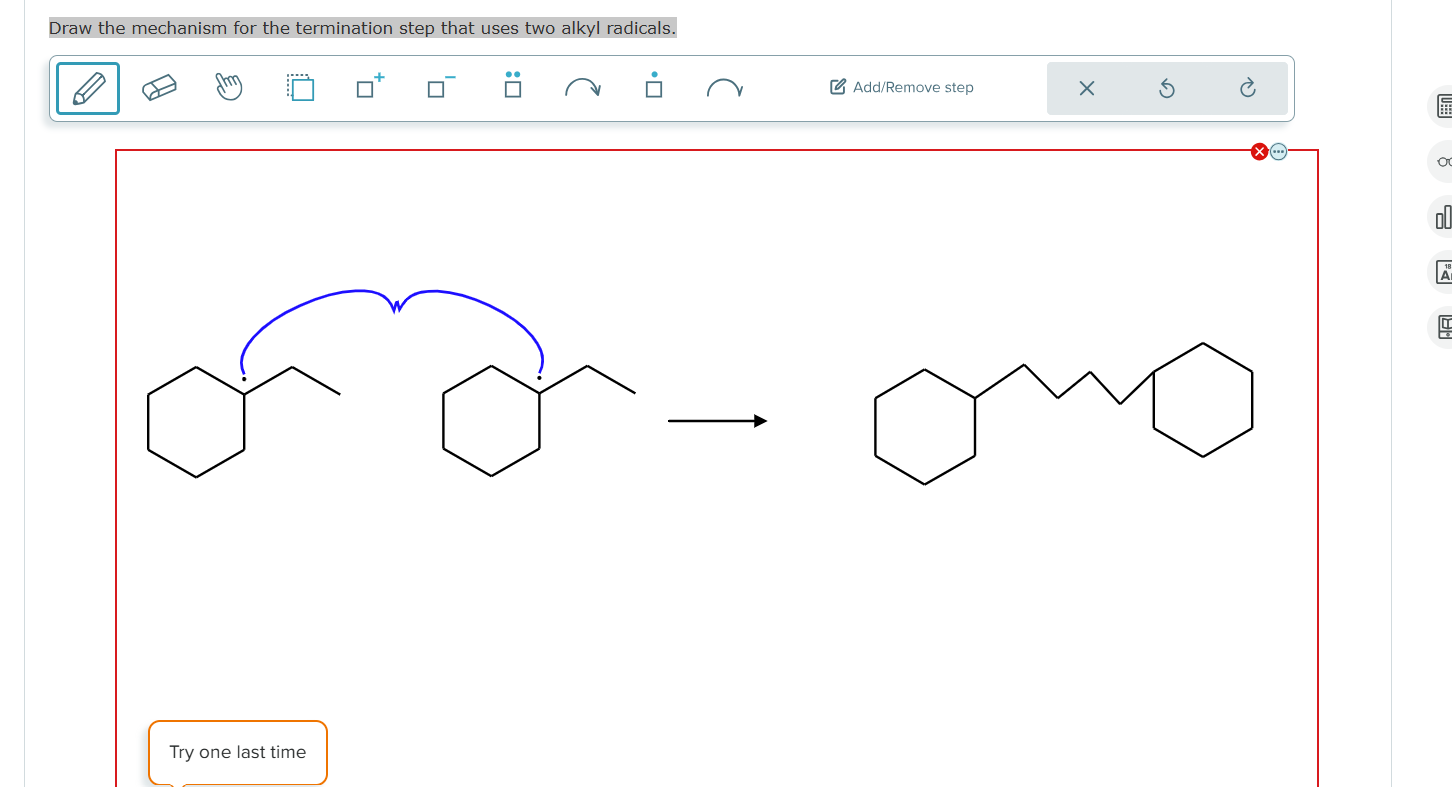Click the undo icon
The height and width of the screenshot is (787, 1452).
1166,88
